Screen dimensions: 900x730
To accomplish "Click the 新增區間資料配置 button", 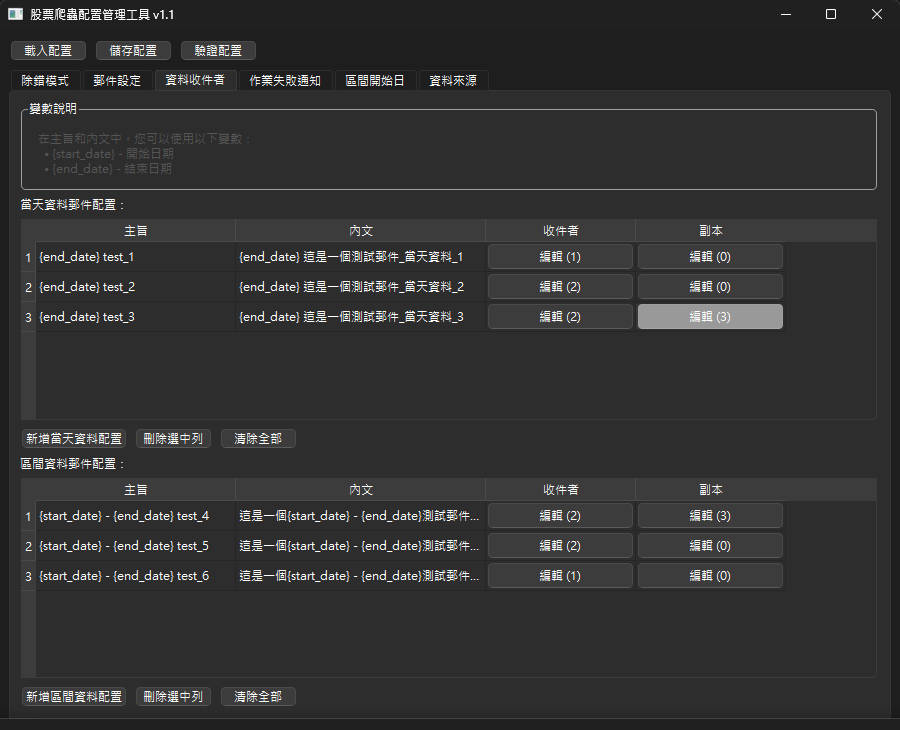I will coord(74,696).
